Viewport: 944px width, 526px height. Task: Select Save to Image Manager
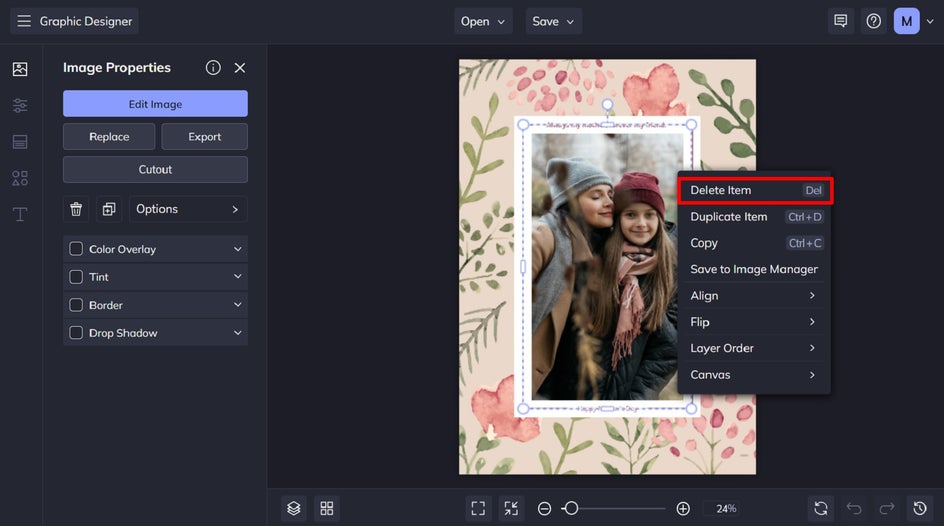pyautogui.click(x=754, y=269)
